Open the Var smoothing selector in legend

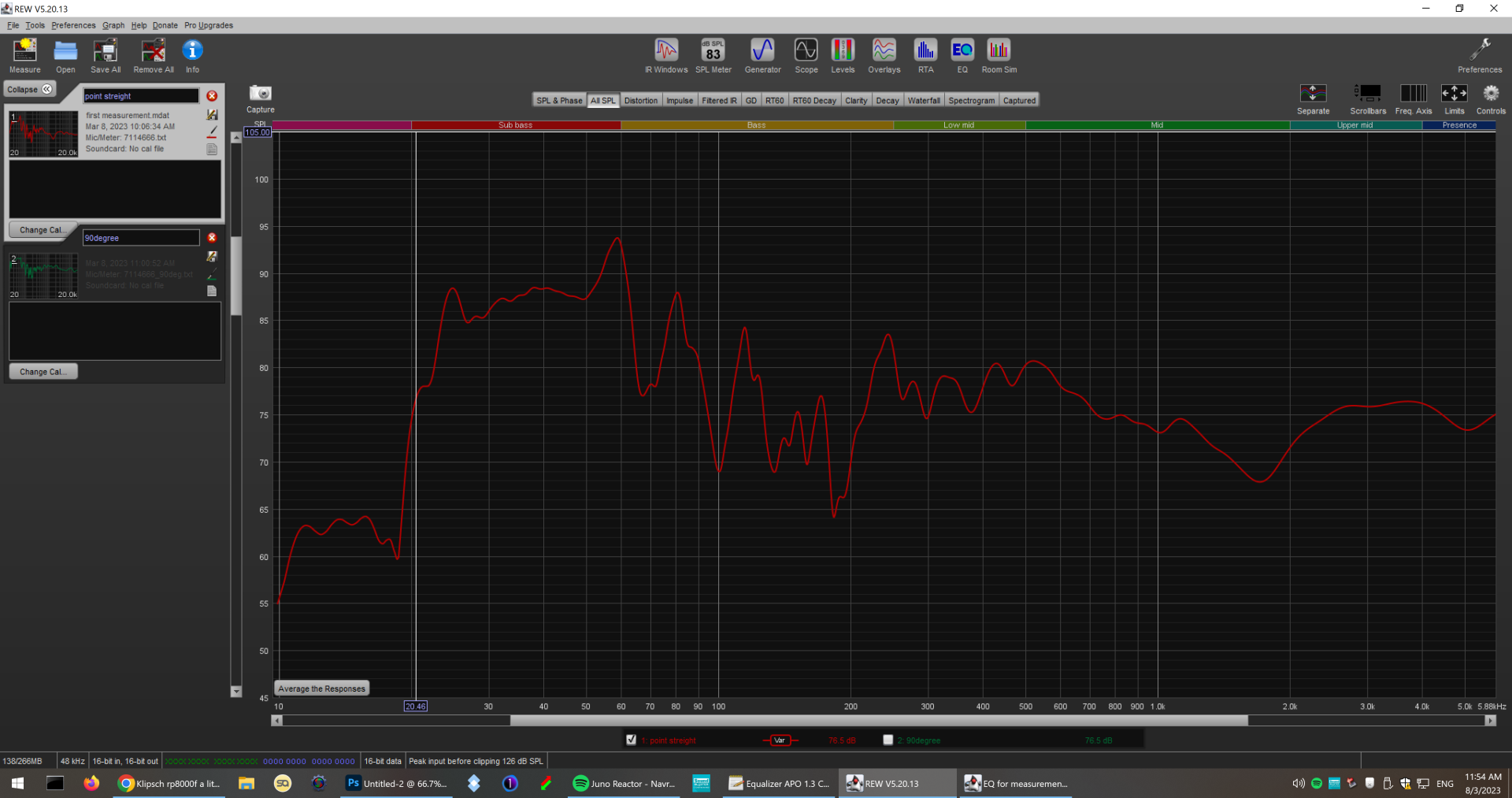coord(780,740)
